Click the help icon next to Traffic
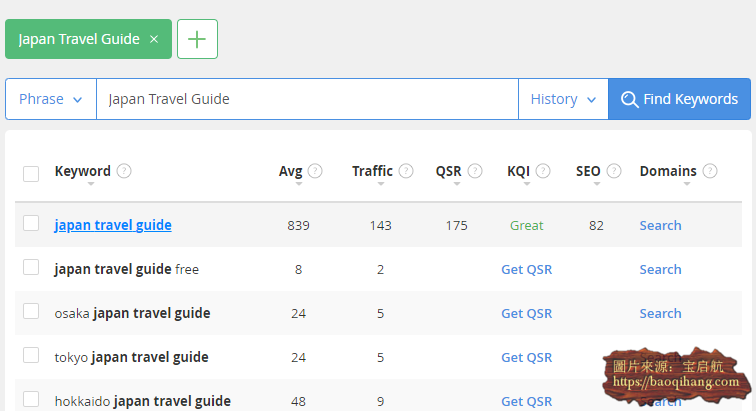Image resolution: width=756 pixels, height=411 pixels. click(406, 171)
